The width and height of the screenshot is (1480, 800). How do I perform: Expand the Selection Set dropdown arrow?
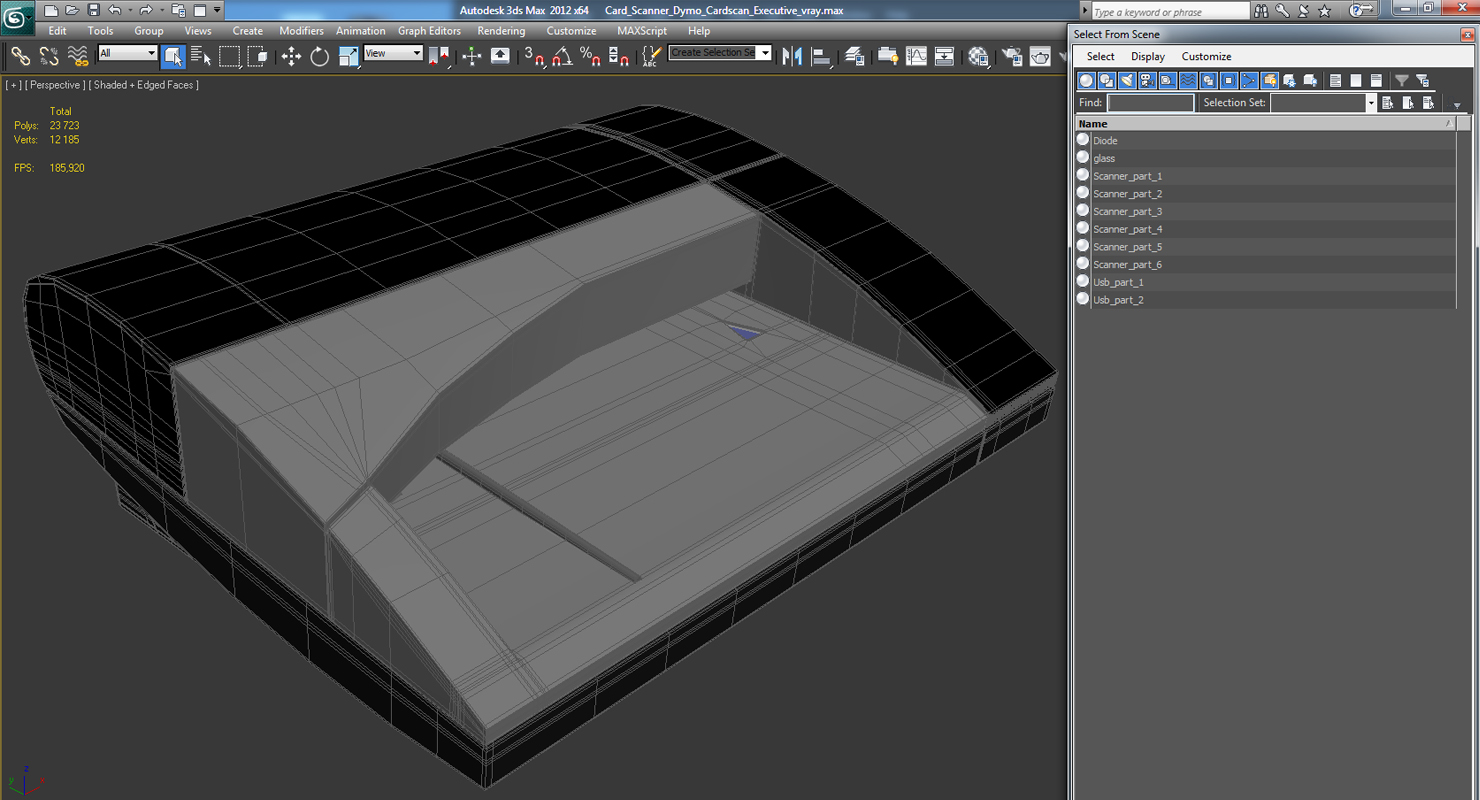coord(1370,103)
